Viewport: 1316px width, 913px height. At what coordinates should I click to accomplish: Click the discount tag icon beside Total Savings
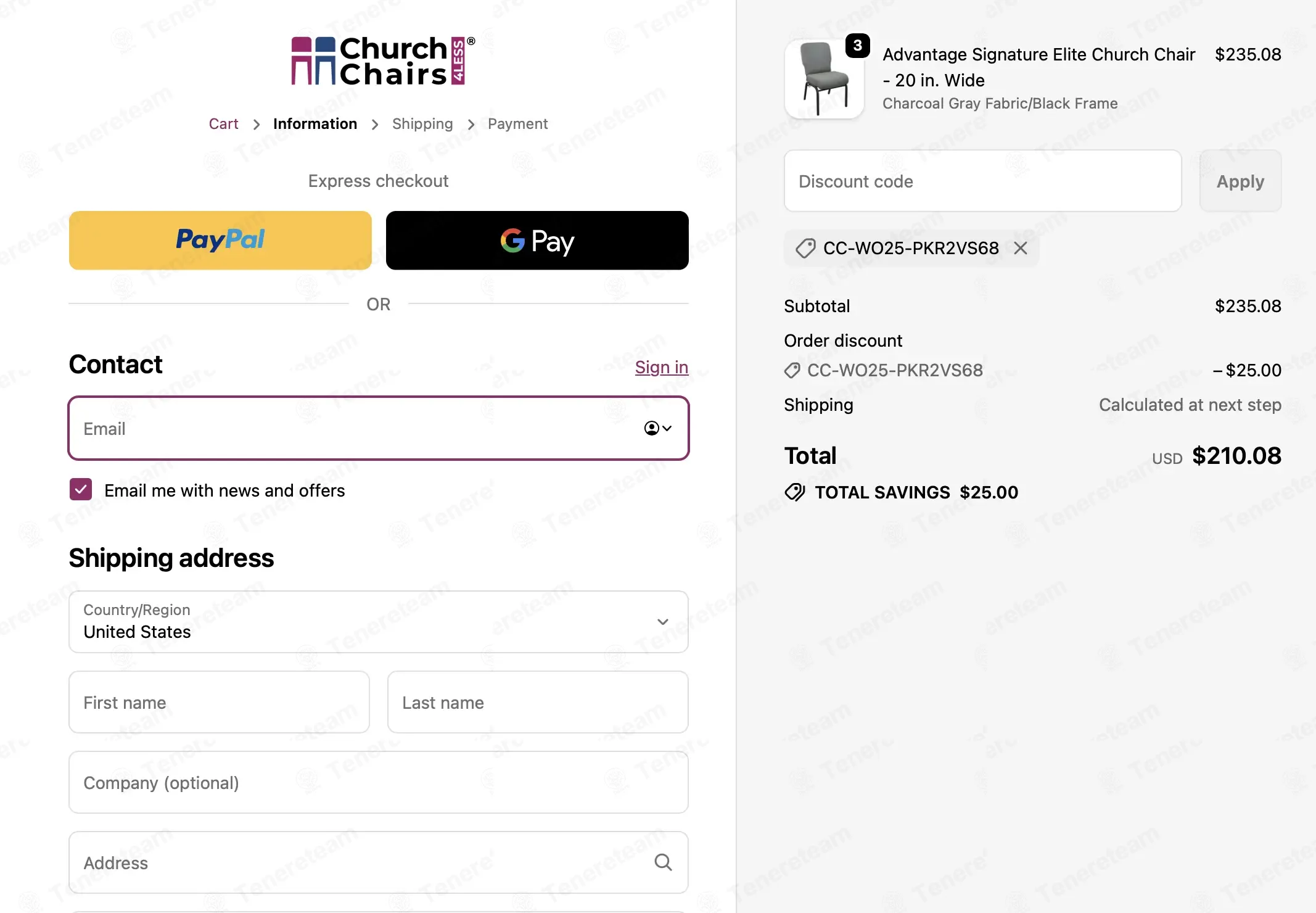(795, 492)
